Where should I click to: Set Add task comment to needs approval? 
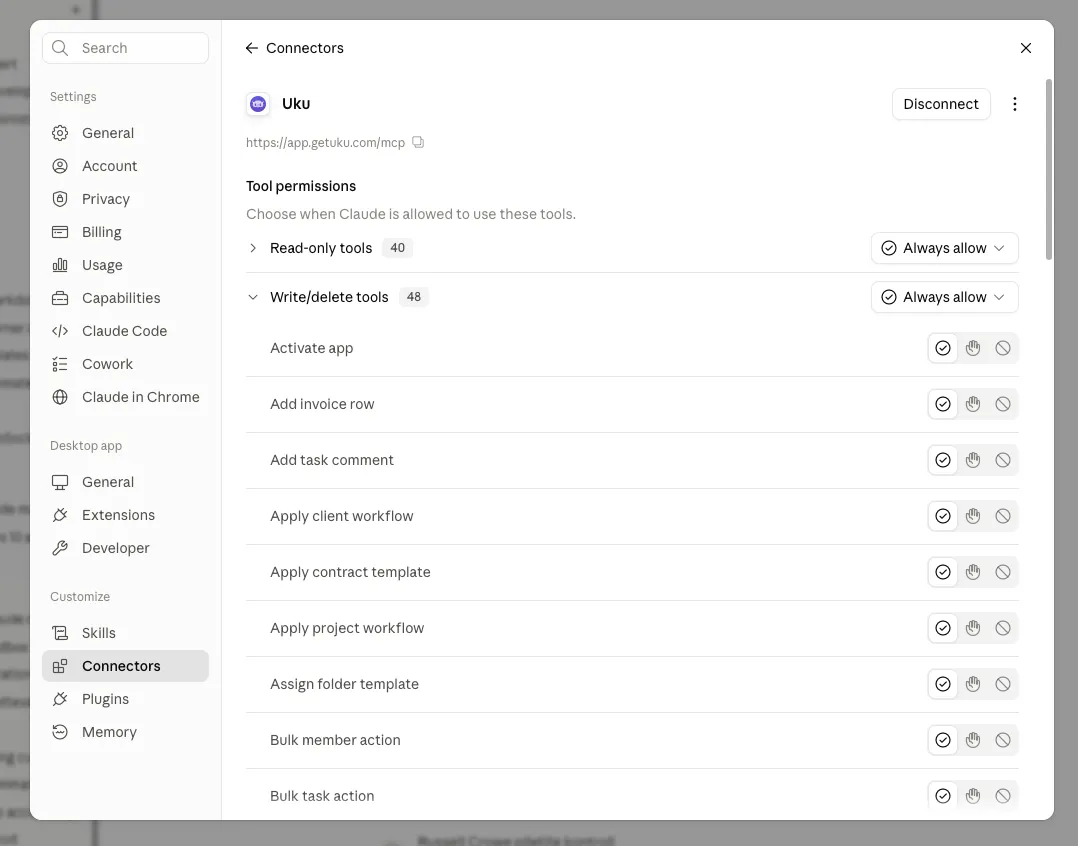[x=973, y=460]
